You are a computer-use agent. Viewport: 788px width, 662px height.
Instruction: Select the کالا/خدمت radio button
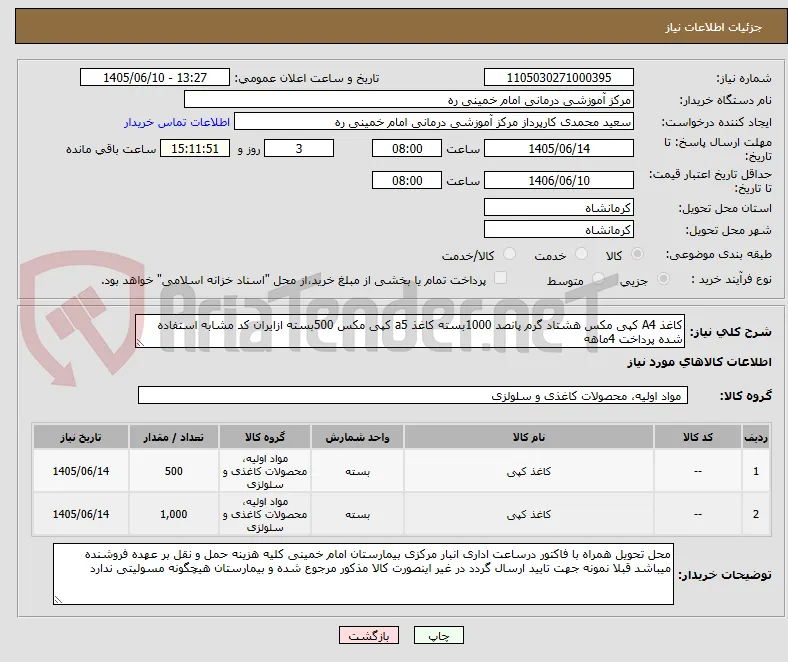(510, 254)
